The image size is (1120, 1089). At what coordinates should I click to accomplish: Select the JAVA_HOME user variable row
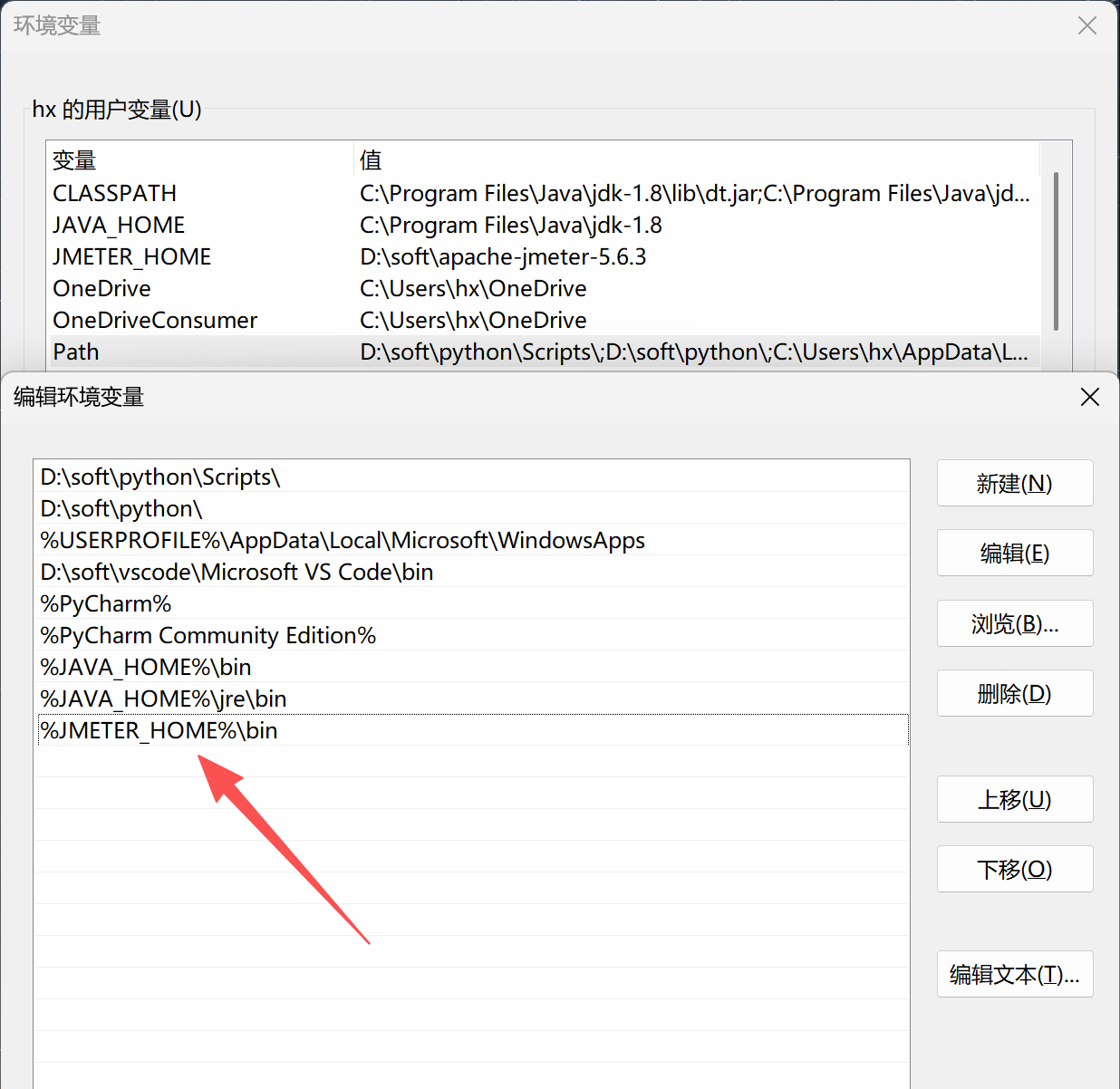[544, 225]
